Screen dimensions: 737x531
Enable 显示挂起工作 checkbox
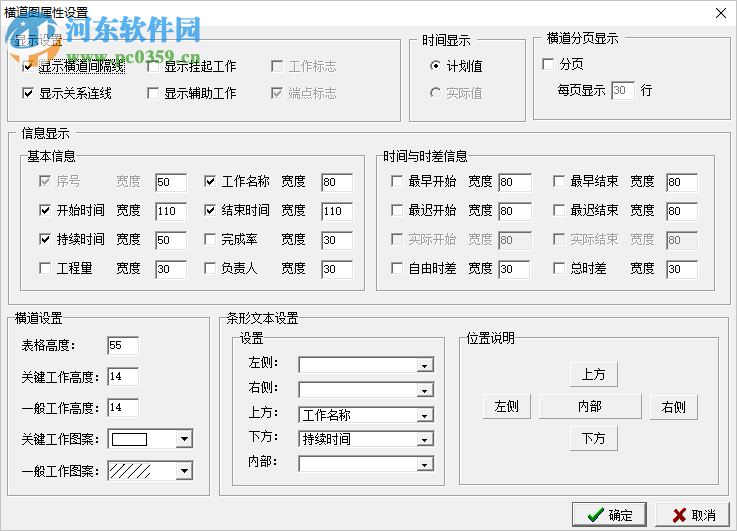pyautogui.click(x=153, y=67)
